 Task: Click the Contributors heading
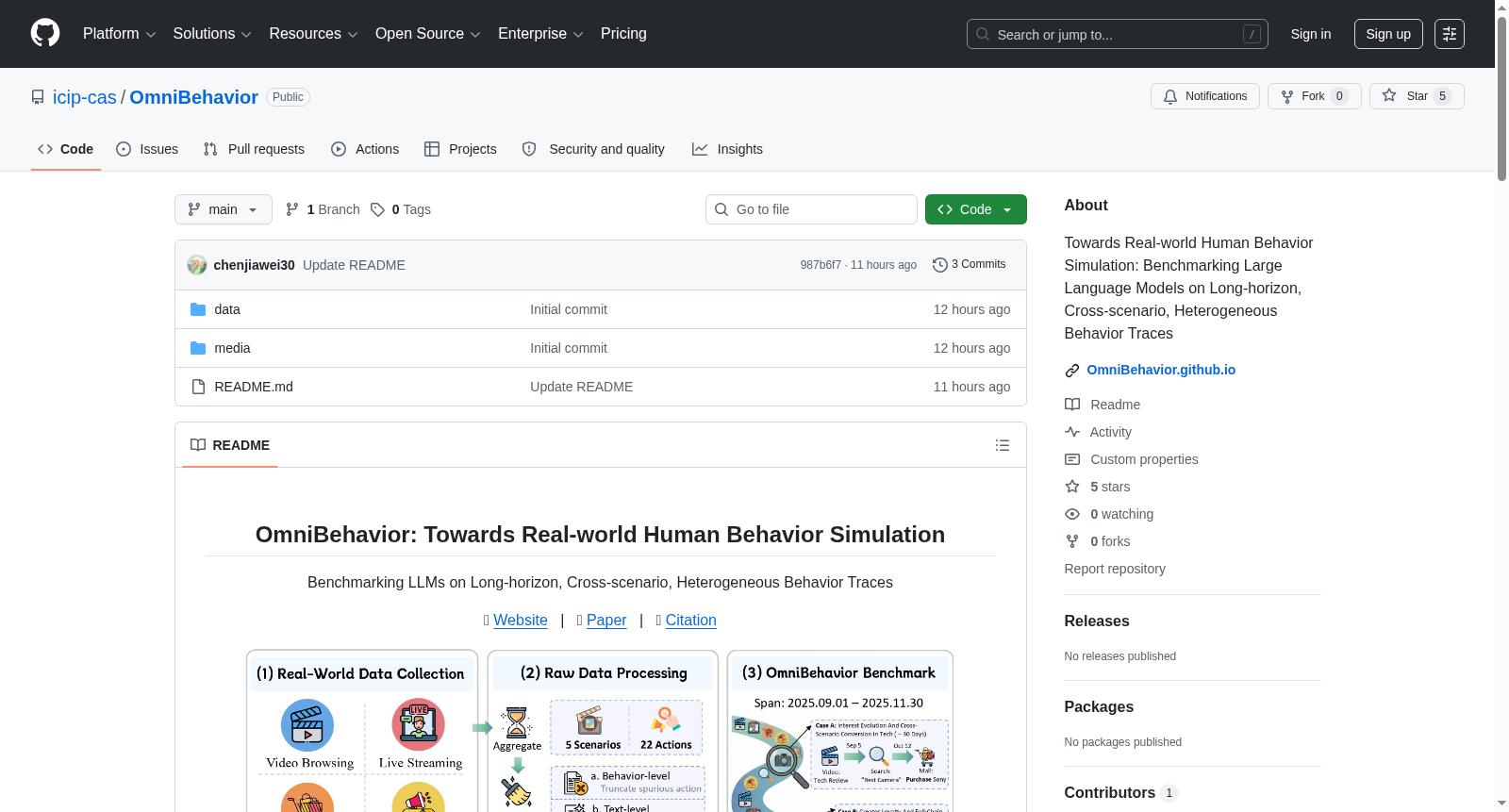click(1110, 793)
